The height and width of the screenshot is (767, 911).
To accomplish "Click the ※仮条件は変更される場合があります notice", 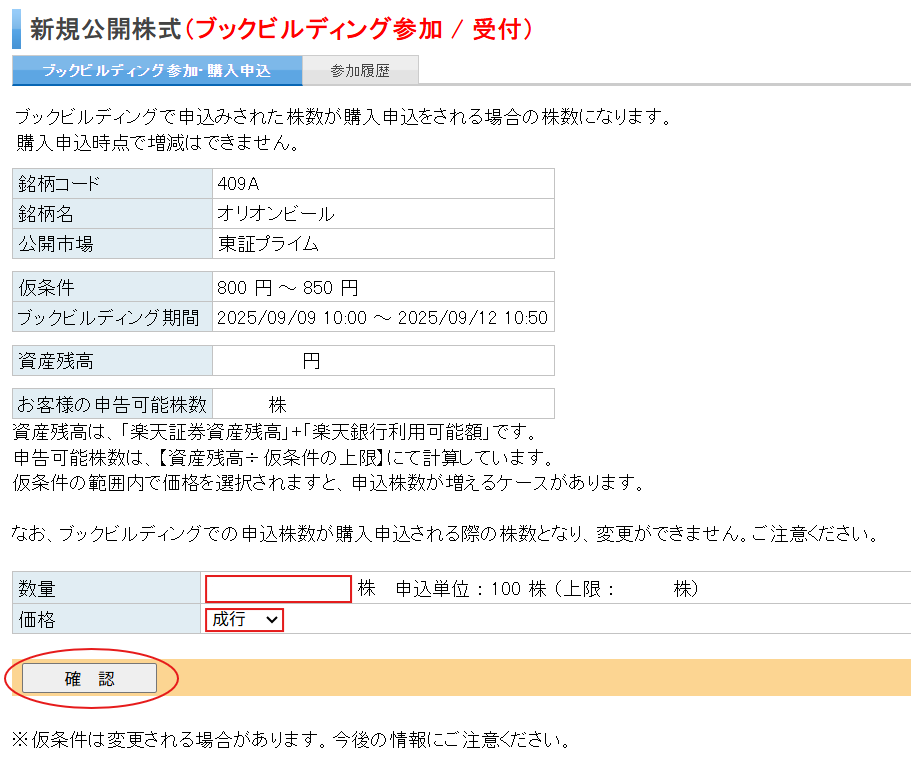I will [x=290, y=741].
